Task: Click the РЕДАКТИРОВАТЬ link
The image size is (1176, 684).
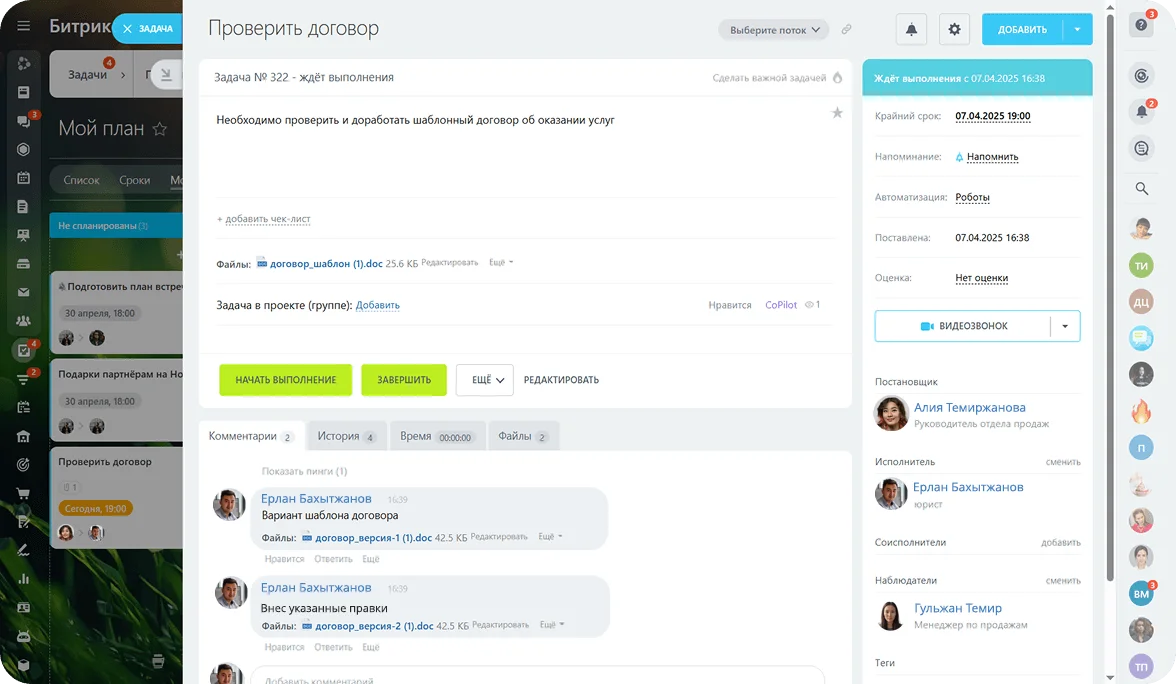Action: pos(561,380)
